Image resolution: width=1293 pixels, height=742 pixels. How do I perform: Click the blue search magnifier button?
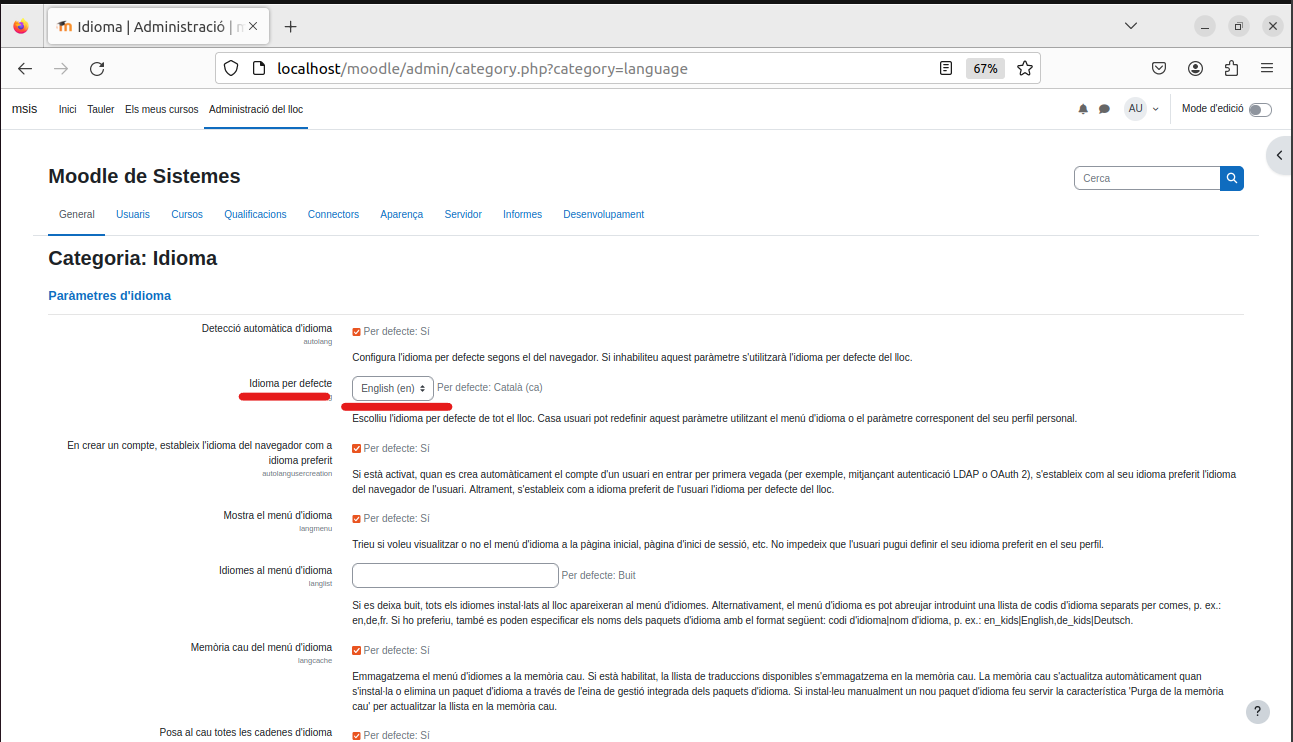point(1231,178)
